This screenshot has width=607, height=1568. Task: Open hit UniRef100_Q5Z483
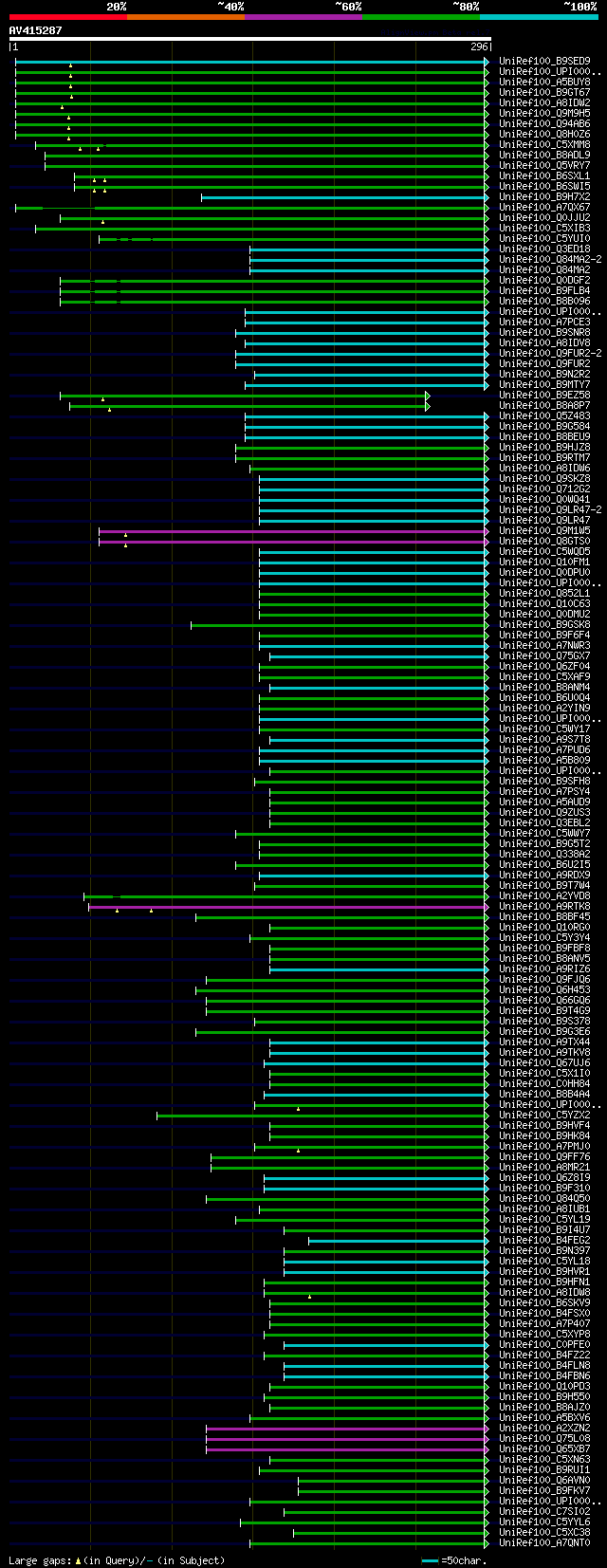[x=544, y=416]
